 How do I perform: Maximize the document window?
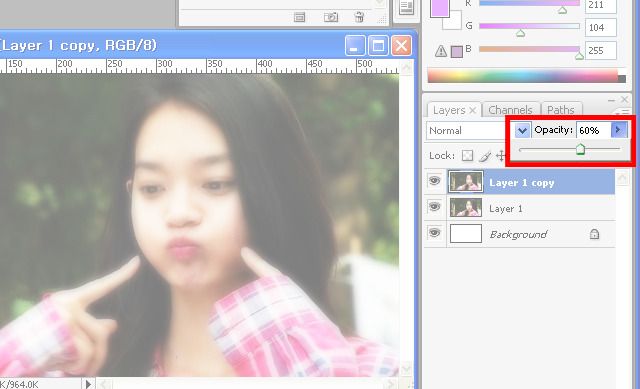[378, 45]
